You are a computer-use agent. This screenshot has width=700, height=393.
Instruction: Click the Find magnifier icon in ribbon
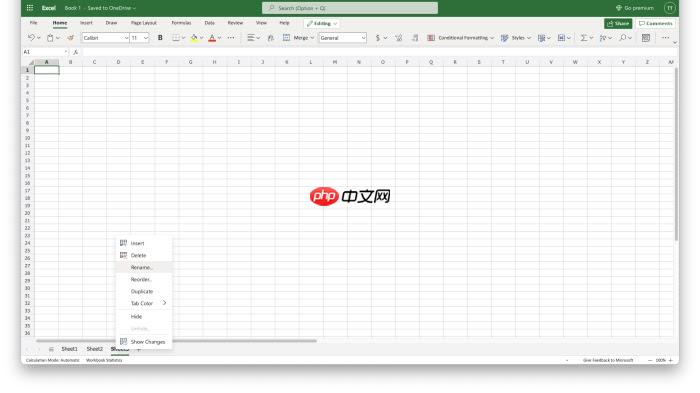click(623, 38)
